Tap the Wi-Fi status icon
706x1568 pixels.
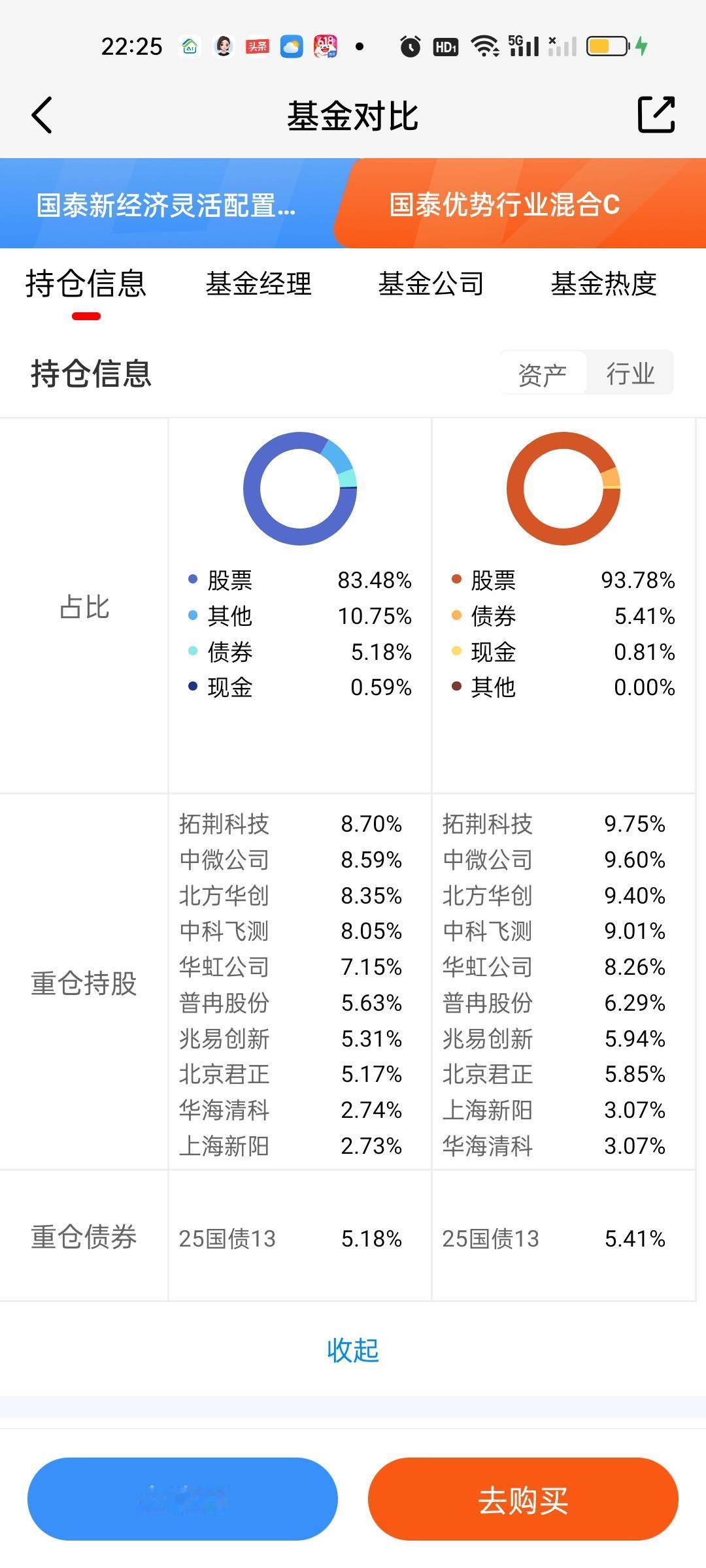[x=485, y=46]
